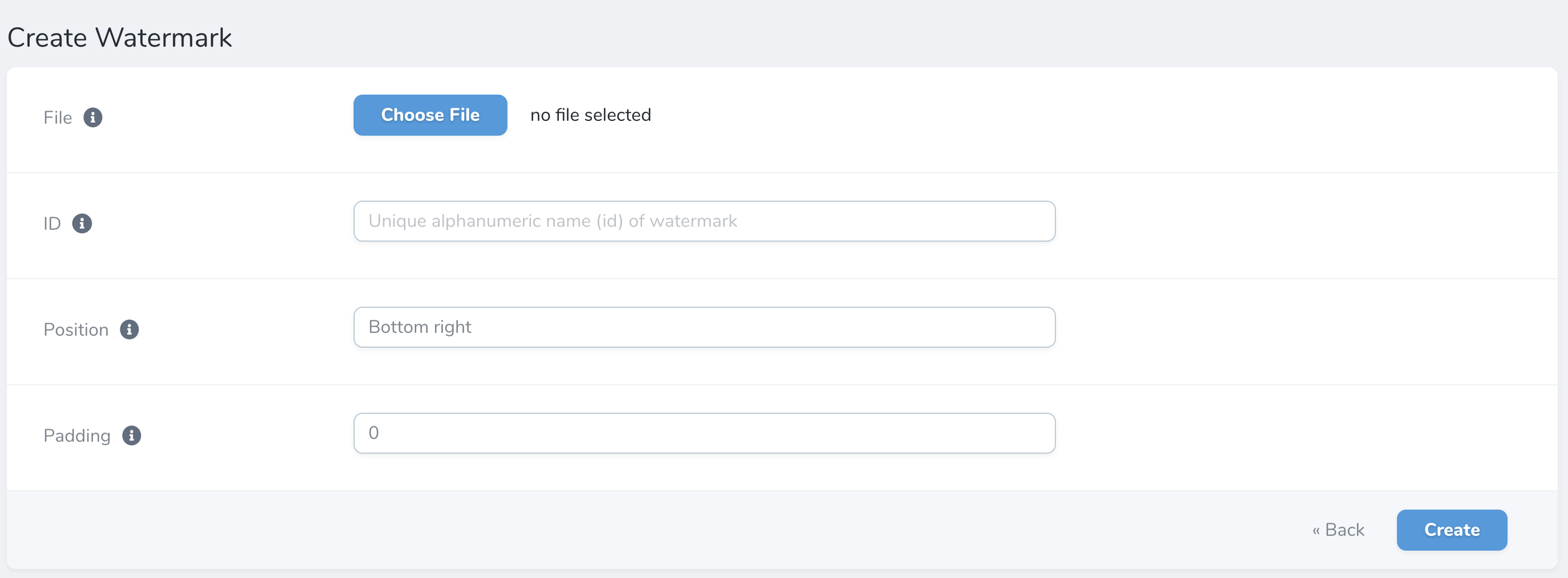The width and height of the screenshot is (1568, 578).
Task: Click the Create Watermark page heading
Action: 119,38
